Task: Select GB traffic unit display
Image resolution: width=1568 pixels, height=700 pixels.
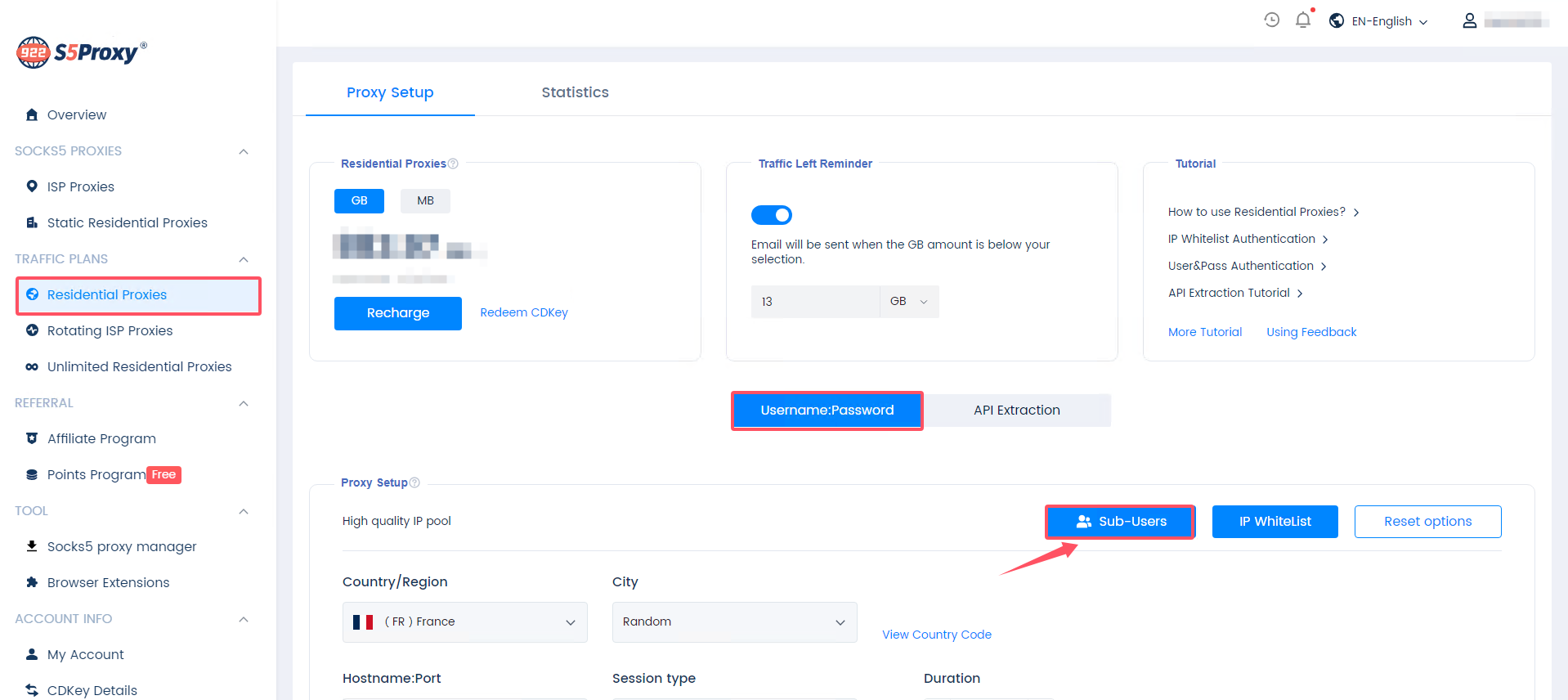Action: (x=359, y=200)
